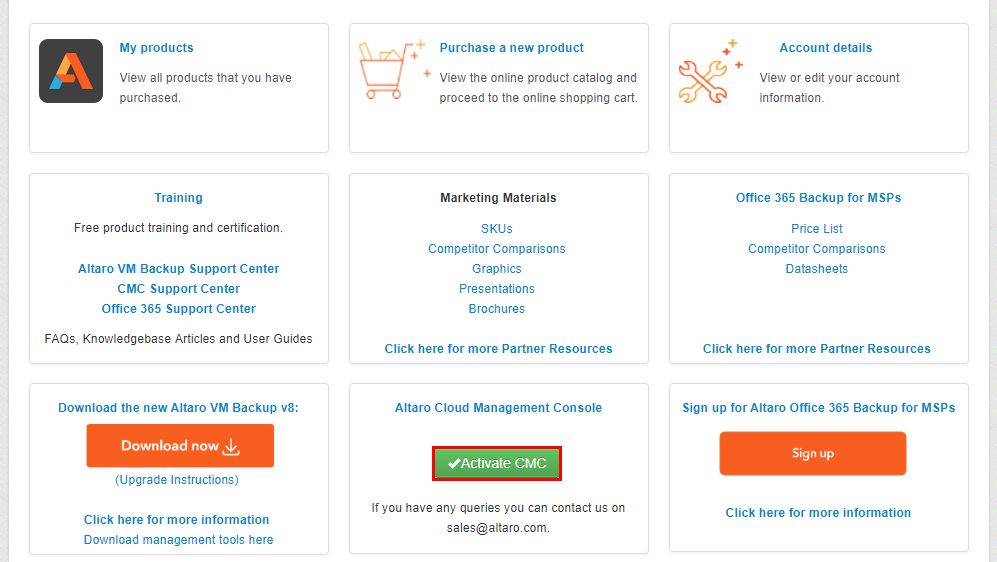
Task: Click the orange Sign up button
Action: tap(813, 453)
